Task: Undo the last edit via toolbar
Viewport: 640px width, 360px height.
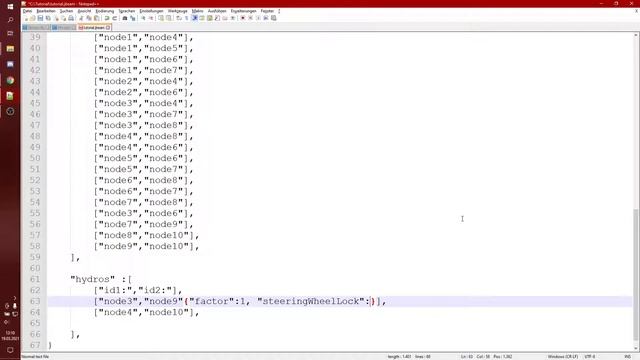Action: click(107, 18)
